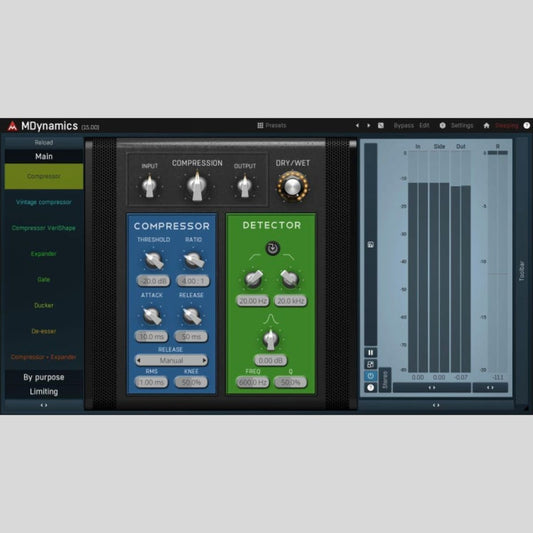Click the ratio value 4.00 : 1 field
The width and height of the screenshot is (533, 533).
click(x=193, y=281)
